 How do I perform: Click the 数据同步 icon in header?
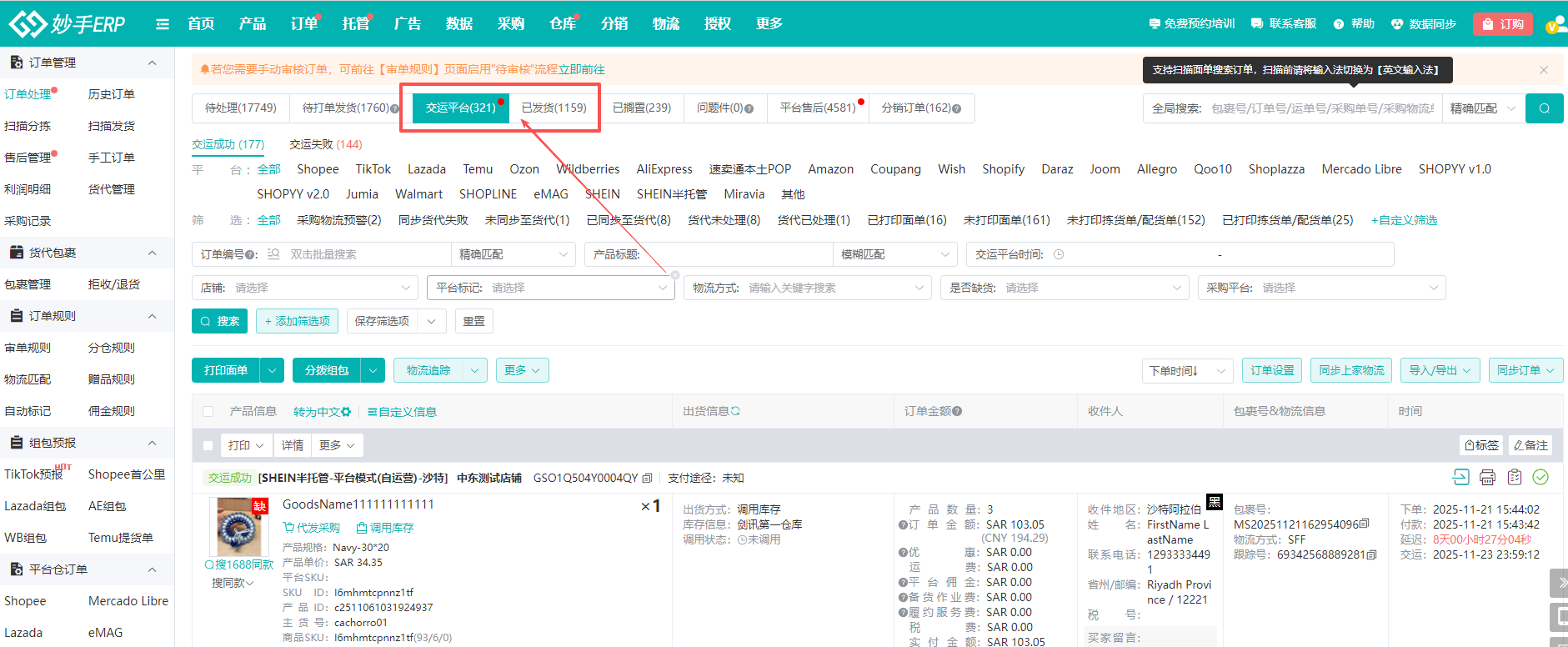(x=1397, y=24)
